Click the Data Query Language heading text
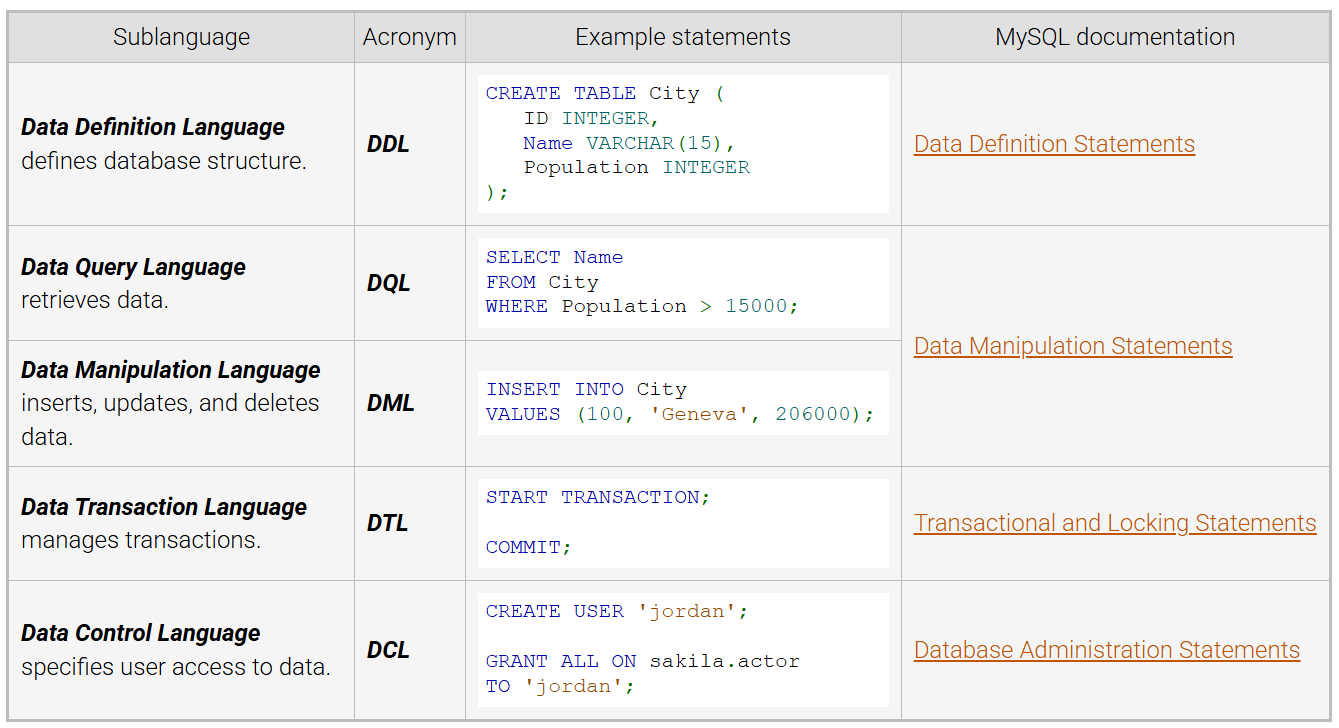Viewport: 1339px width, 728px height. tap(133, 267)
